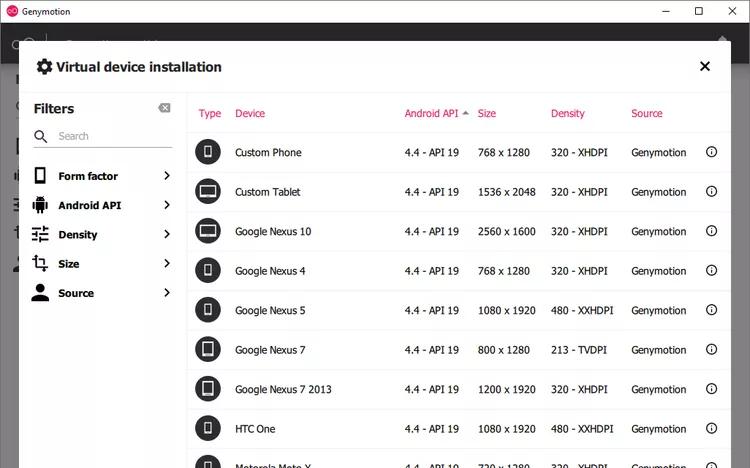Sort the list by Device column
This screenshot has height=468, width=750.
tap(250, 113)
